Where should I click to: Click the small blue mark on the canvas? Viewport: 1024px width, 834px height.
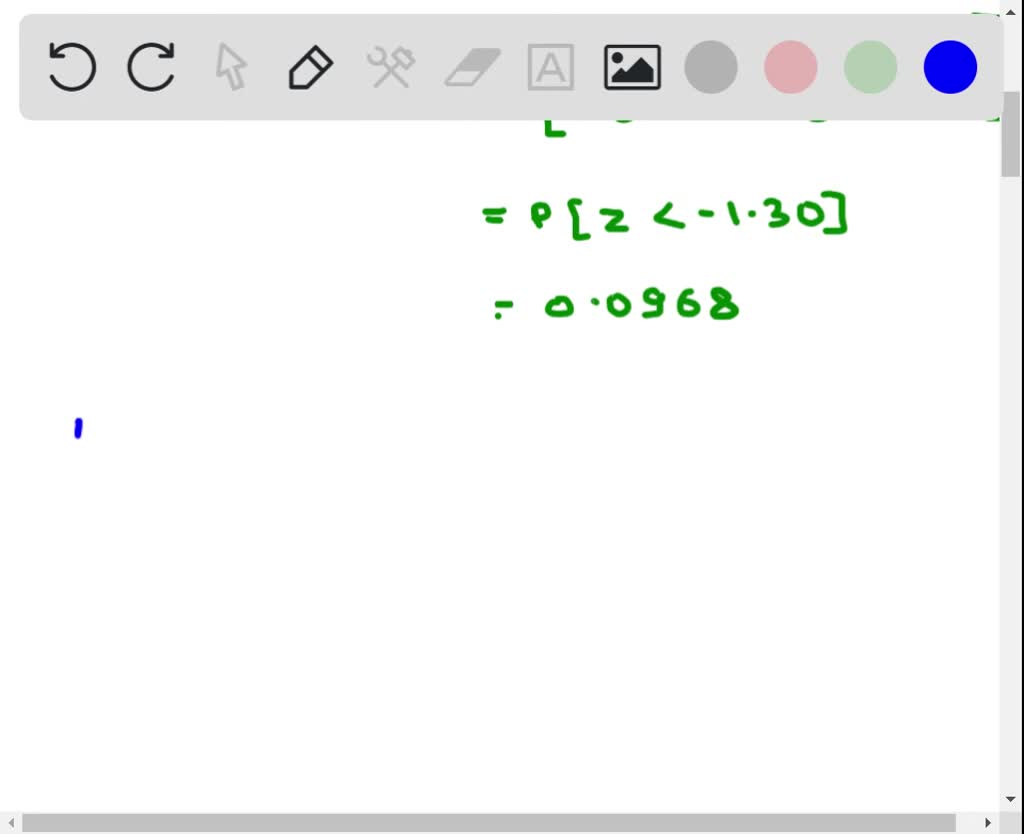point(79,428)
